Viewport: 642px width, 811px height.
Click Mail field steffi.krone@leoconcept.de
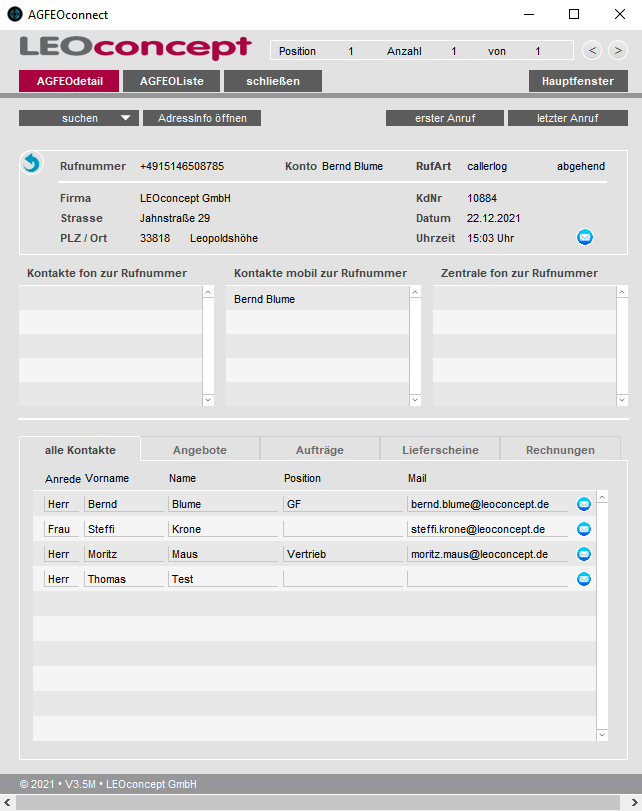click(487, 529)
